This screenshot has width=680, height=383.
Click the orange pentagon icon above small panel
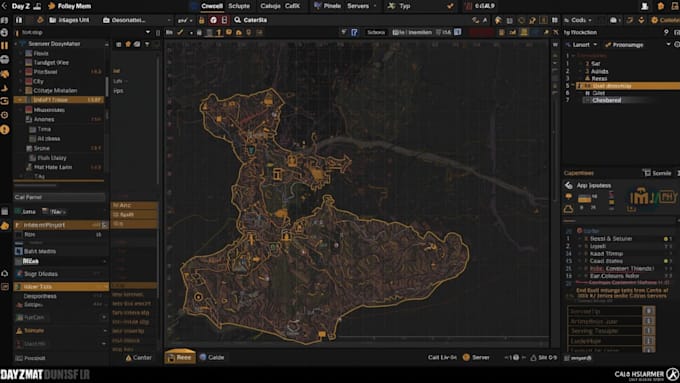click(x=128, y=44)
